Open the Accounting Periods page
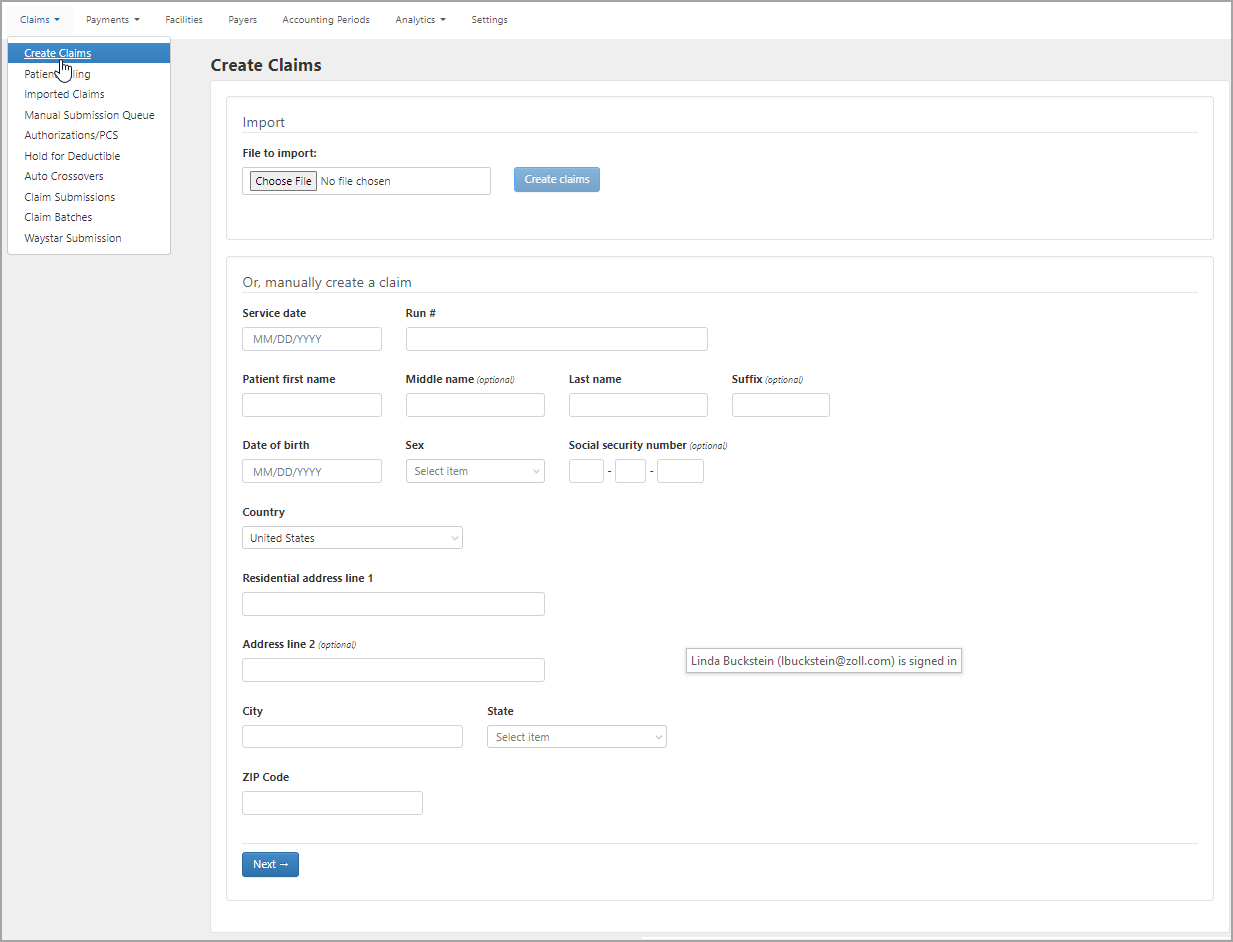The height and width of the screenshot is (942, 1233). tap(326, 20)
